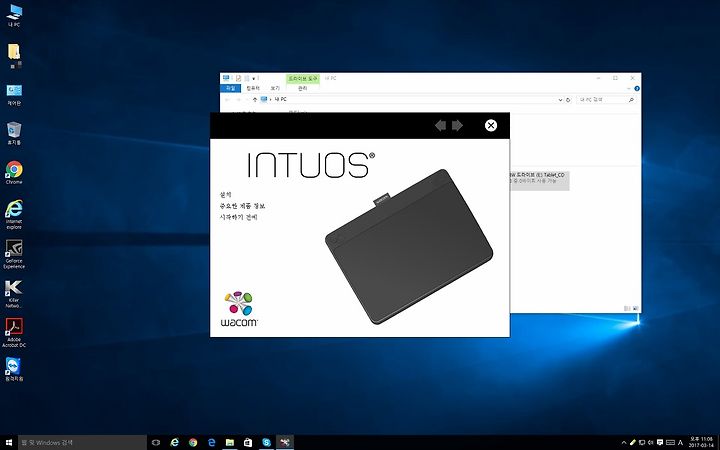Switch Explorer to large icons view

point(636,309)
